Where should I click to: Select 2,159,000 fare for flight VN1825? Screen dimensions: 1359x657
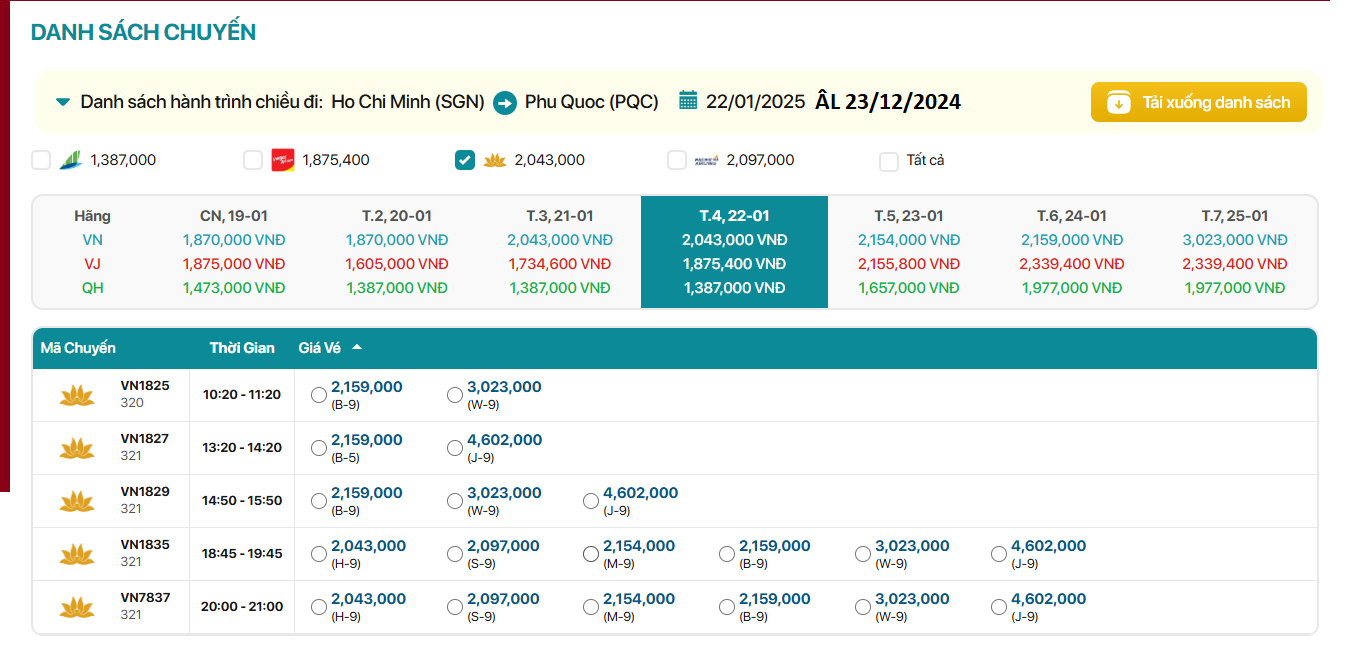[x=319, y=395]
